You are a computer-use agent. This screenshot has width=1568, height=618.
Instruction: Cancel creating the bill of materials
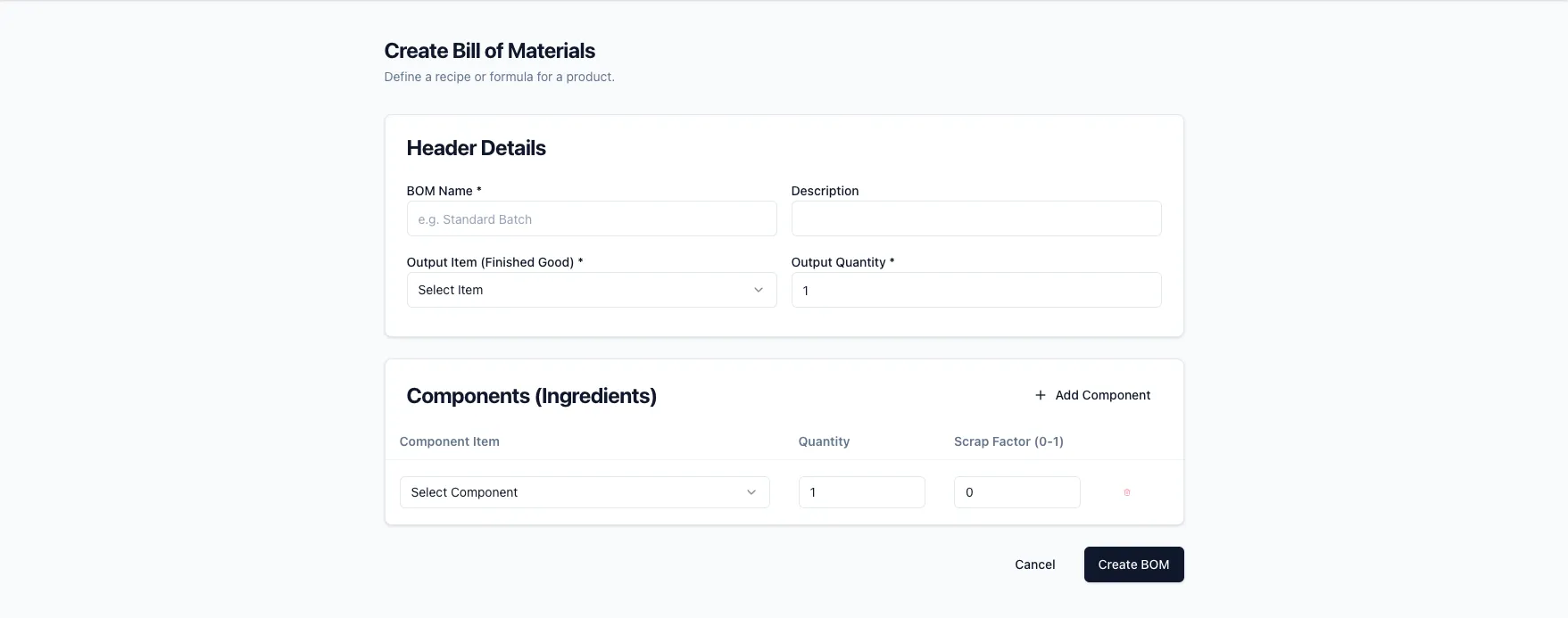(1034, 564)
